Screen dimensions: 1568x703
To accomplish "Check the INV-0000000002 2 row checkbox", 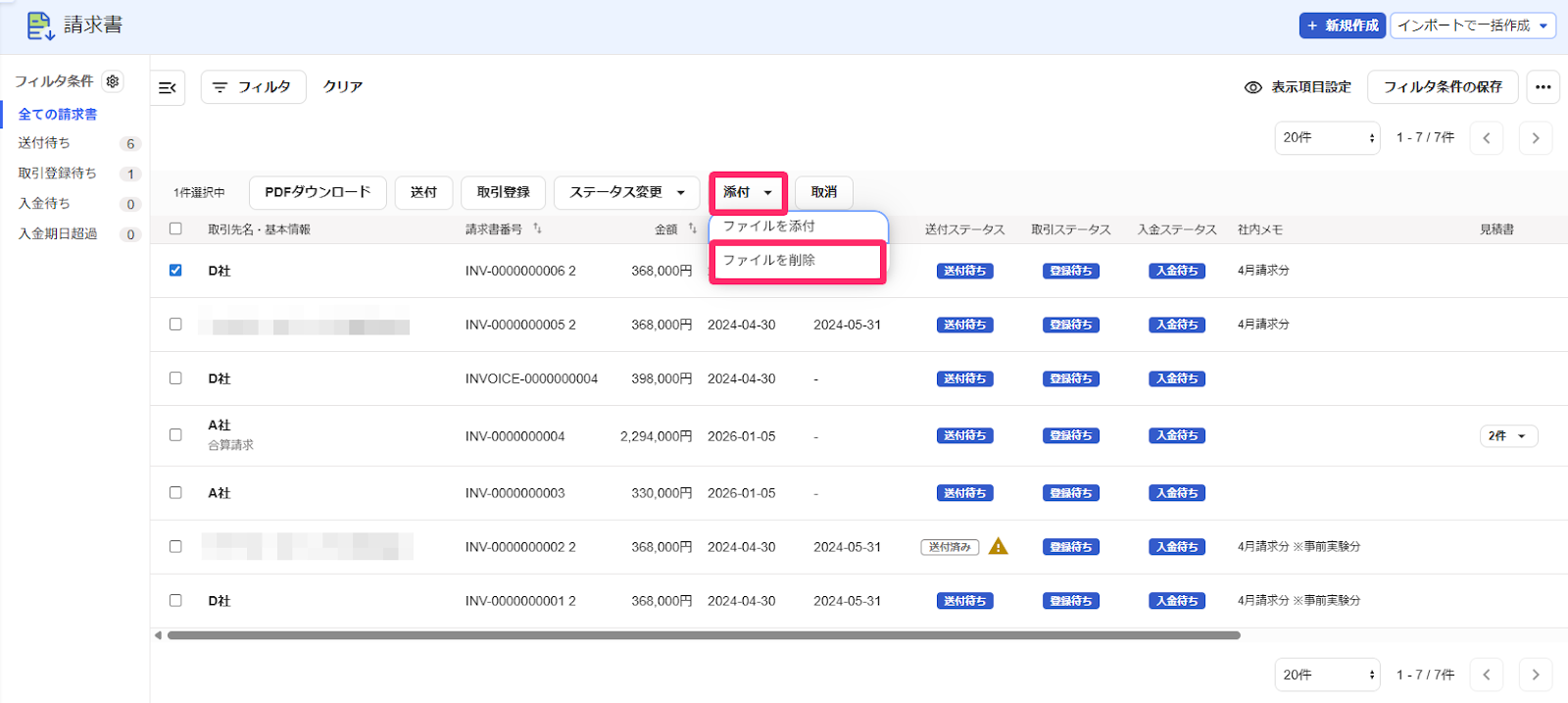I will tap(175, 546).
